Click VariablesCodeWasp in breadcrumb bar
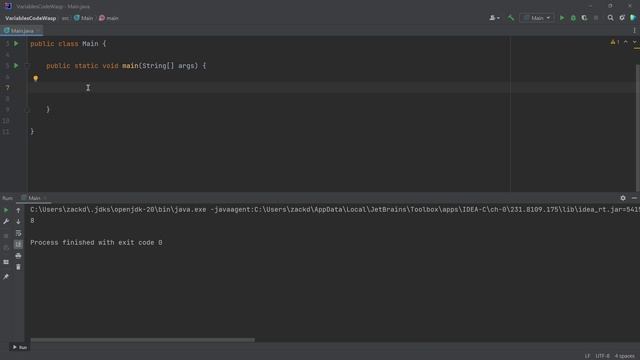 click(31, 18)
